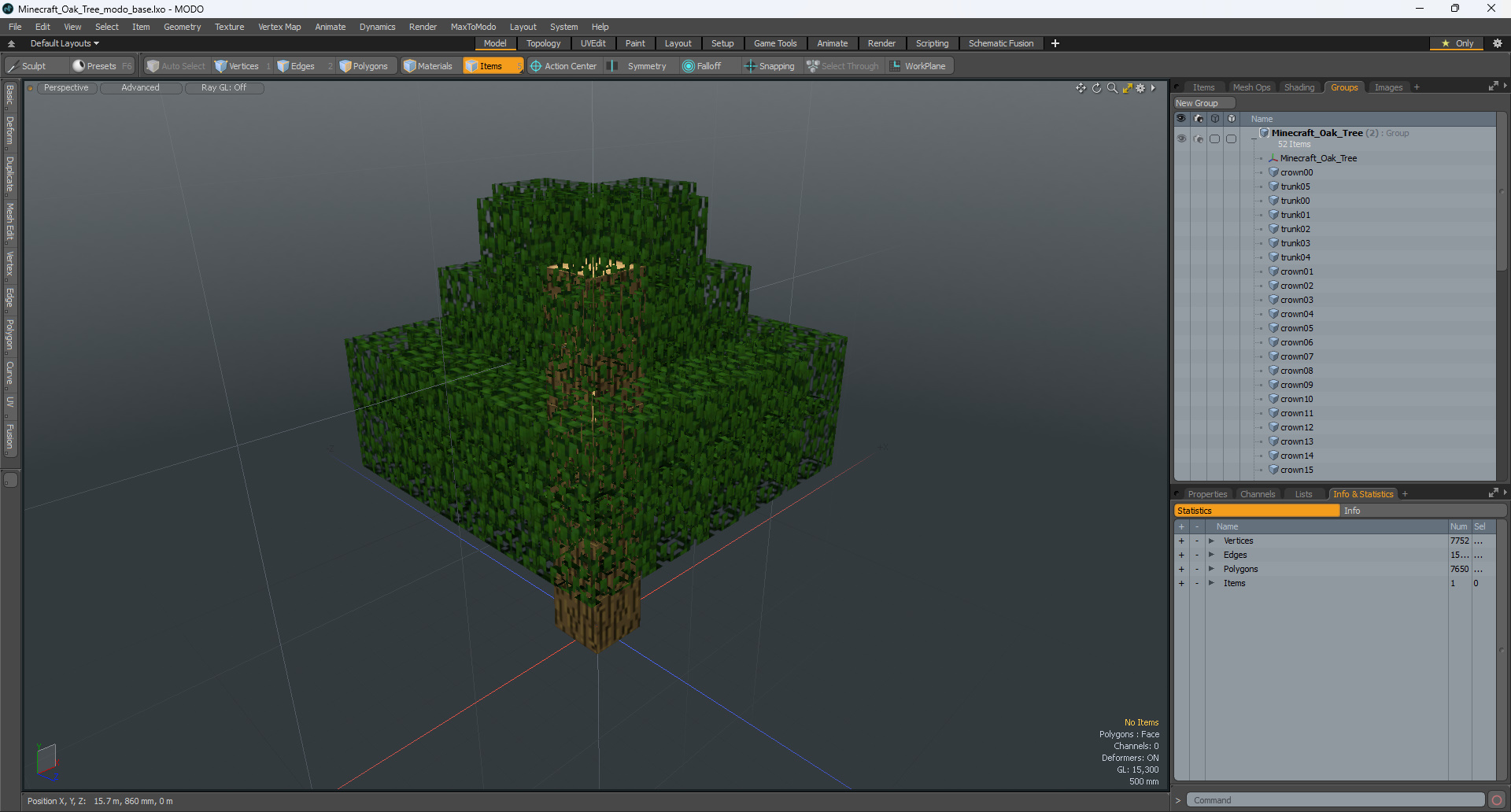Click the Command input field
1511x812 pixels.
coord(1336,800)
